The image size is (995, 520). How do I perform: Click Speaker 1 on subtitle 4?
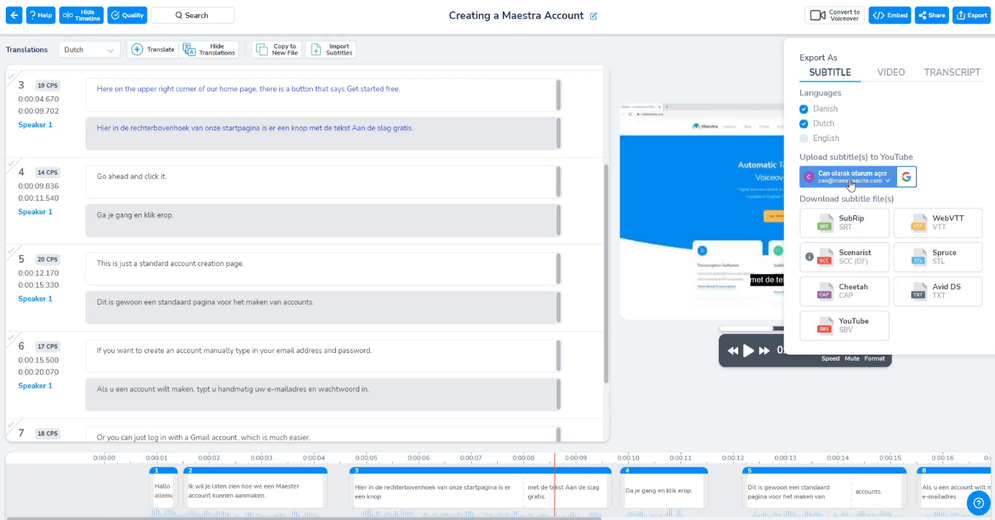coord(36,212)
